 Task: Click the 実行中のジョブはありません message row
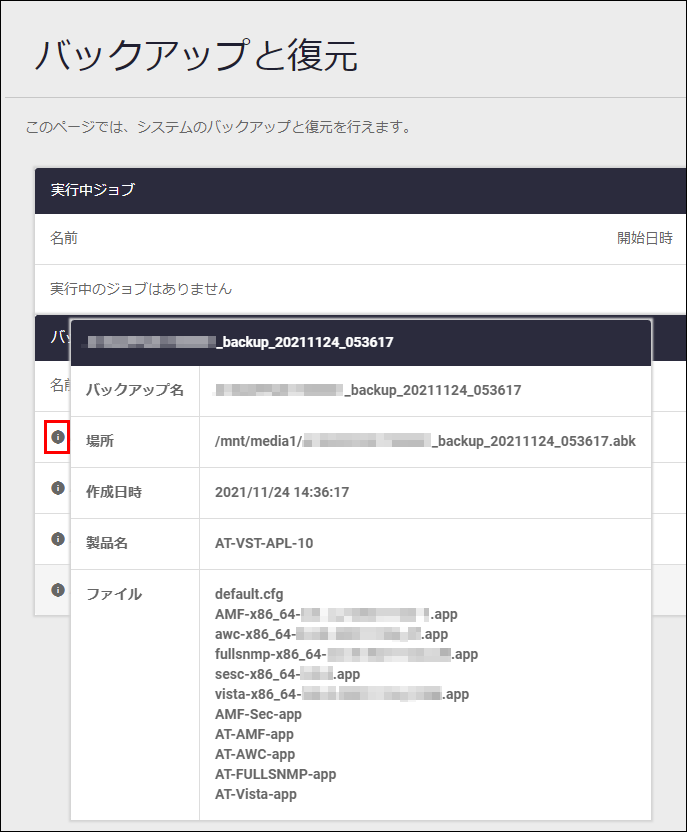click(x=141, y=289)
